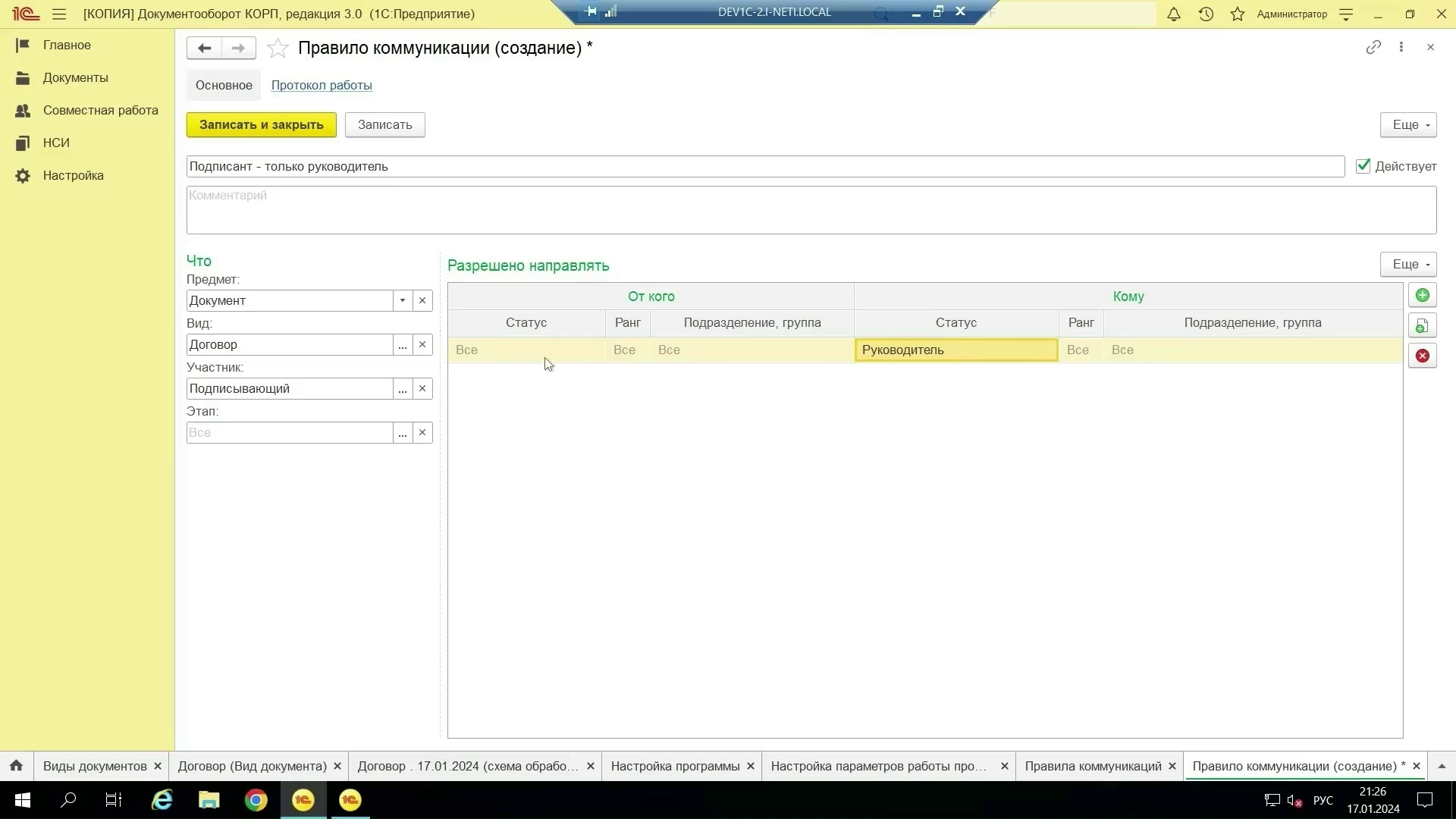This screenshot has height=819, width=1456.
Task: Click the green add row icon
Action: (1422, 296)
